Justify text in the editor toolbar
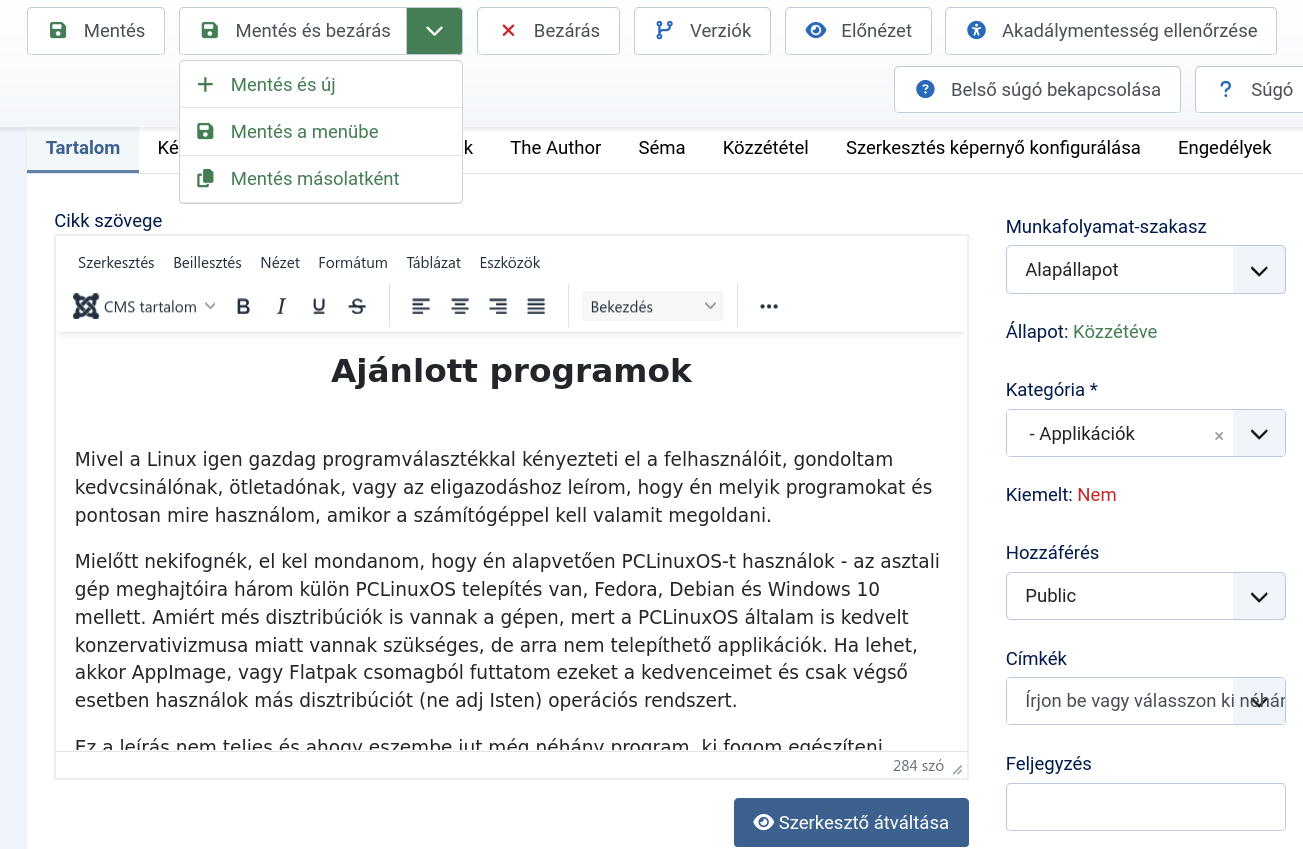This screenshot has height=849, width=1303. [x=536, y=307]
